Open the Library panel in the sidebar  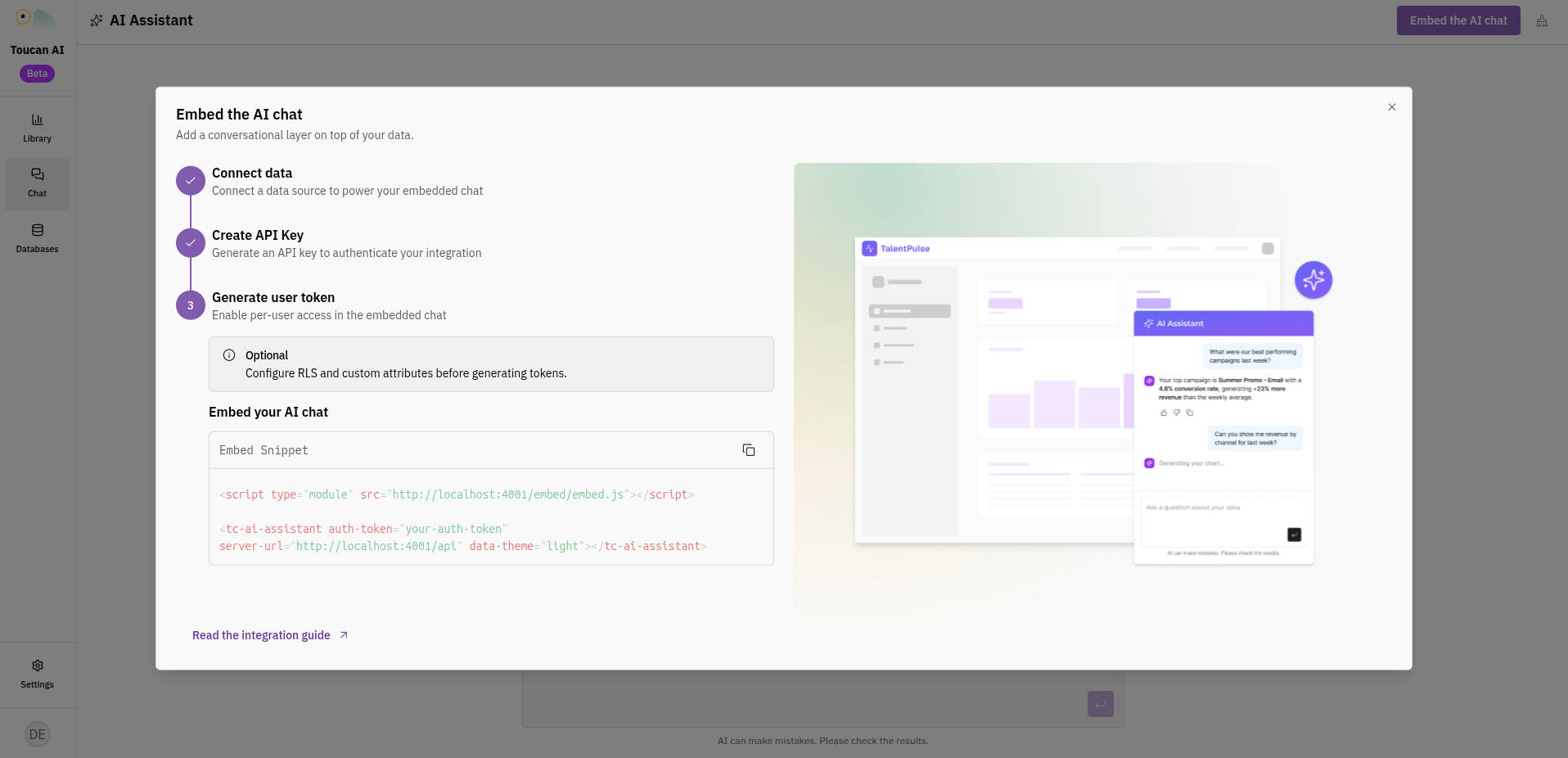point(37,126)
